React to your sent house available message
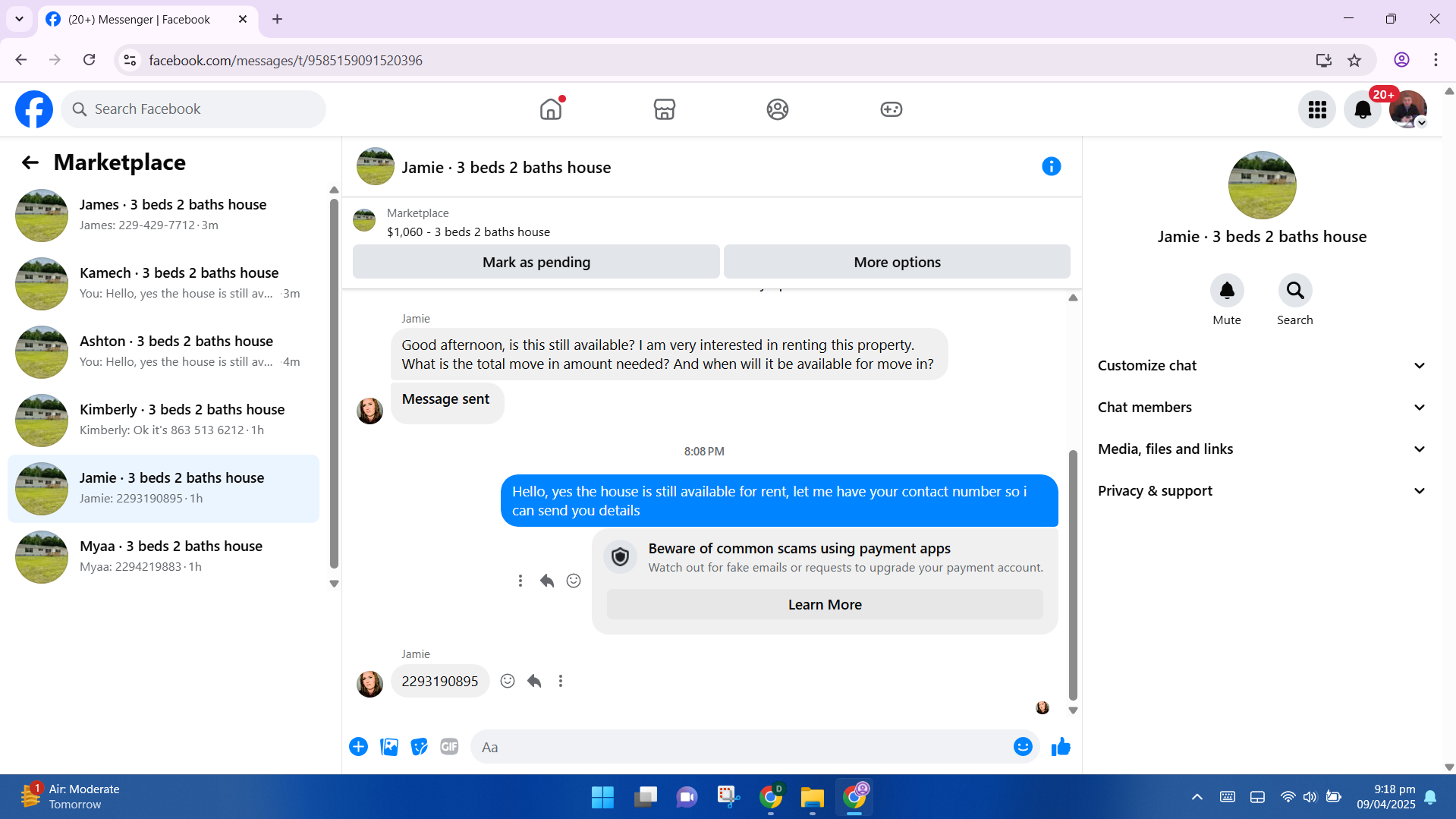The height and width of the screenshot is (819, 1456). [x=574, y=581]
